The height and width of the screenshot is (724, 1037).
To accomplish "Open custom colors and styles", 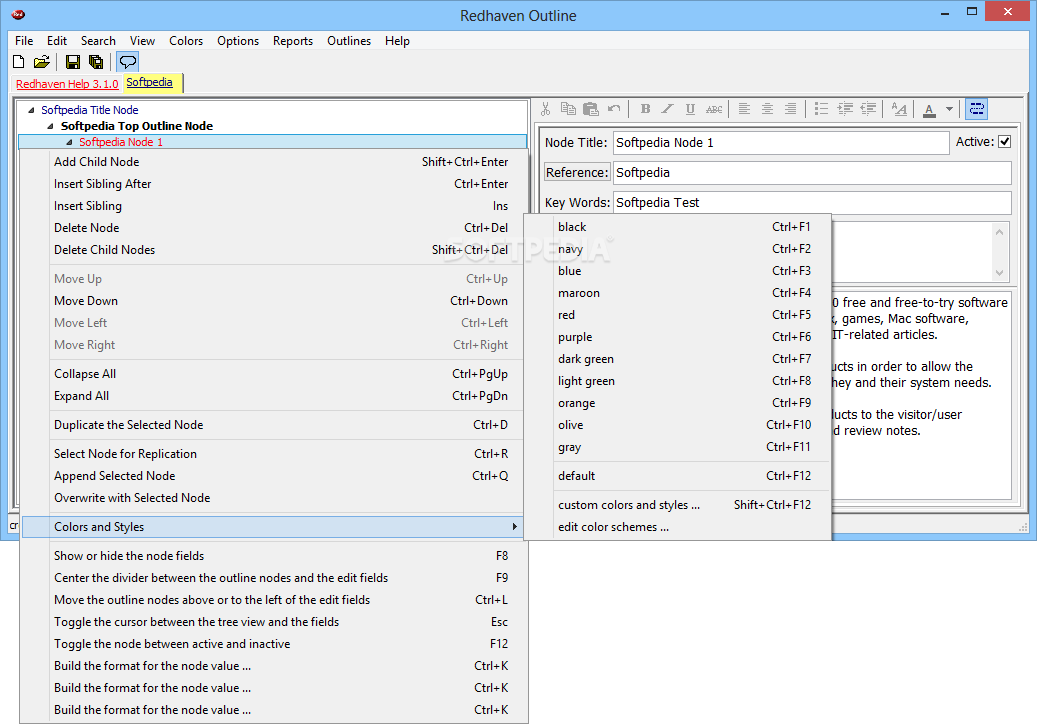I will tap(678, 505).
